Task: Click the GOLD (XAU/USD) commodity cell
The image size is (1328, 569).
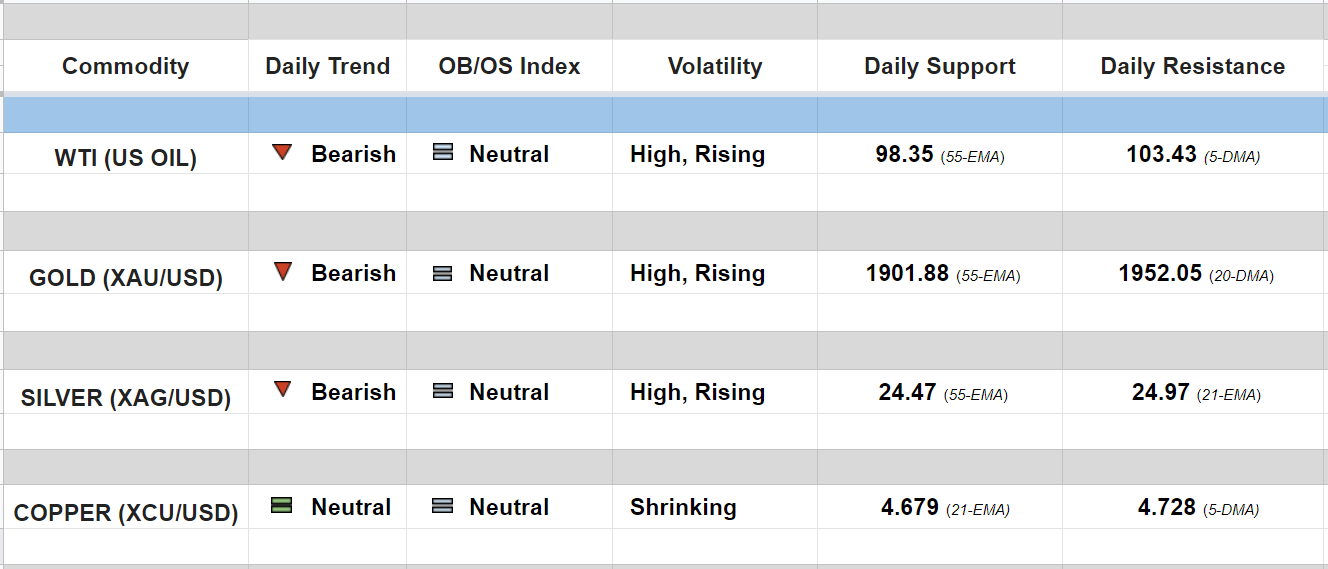Action: pyautogui.click(x=125, y=278)
